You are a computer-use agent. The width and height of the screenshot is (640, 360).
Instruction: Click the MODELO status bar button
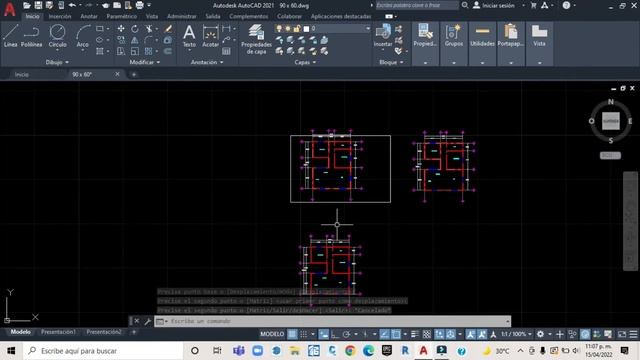272,334
